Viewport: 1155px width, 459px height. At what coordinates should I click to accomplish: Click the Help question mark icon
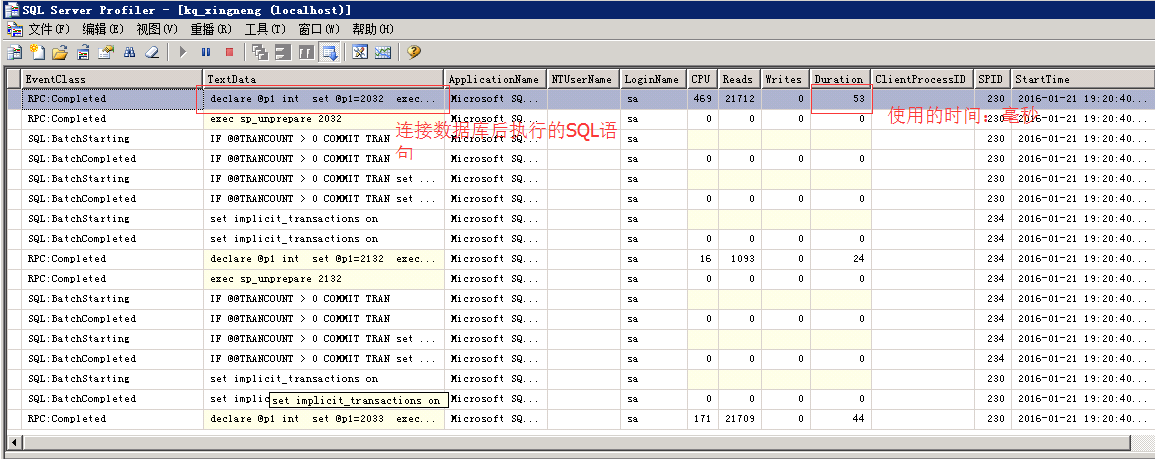(x=413, y=52)
